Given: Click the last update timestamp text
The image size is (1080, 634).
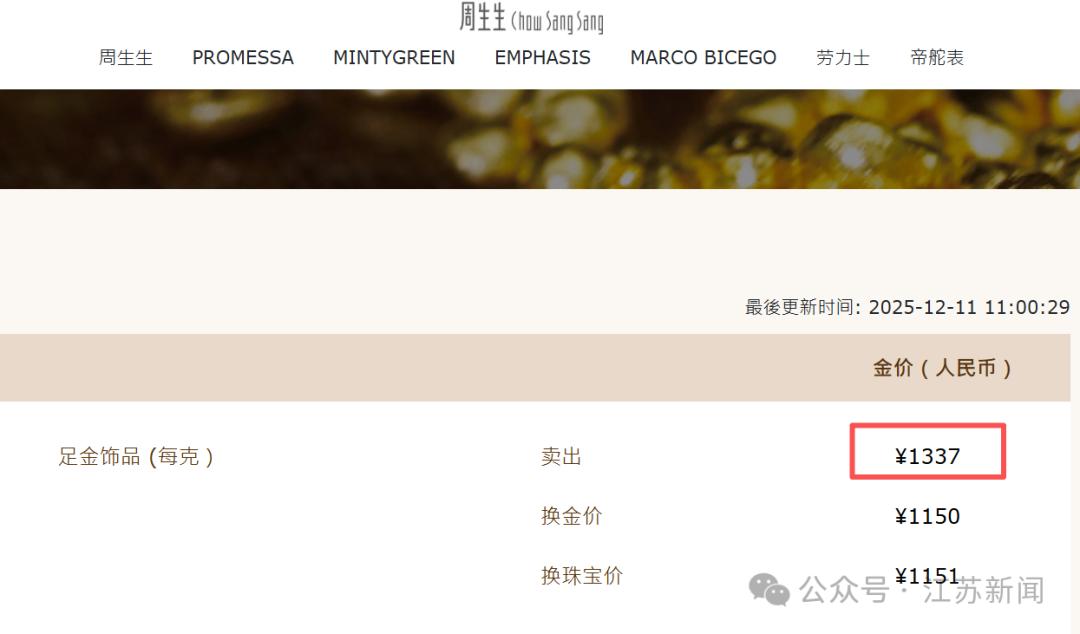Looking at the screenshot, I should pyautogui.click(x=907, y=307).
